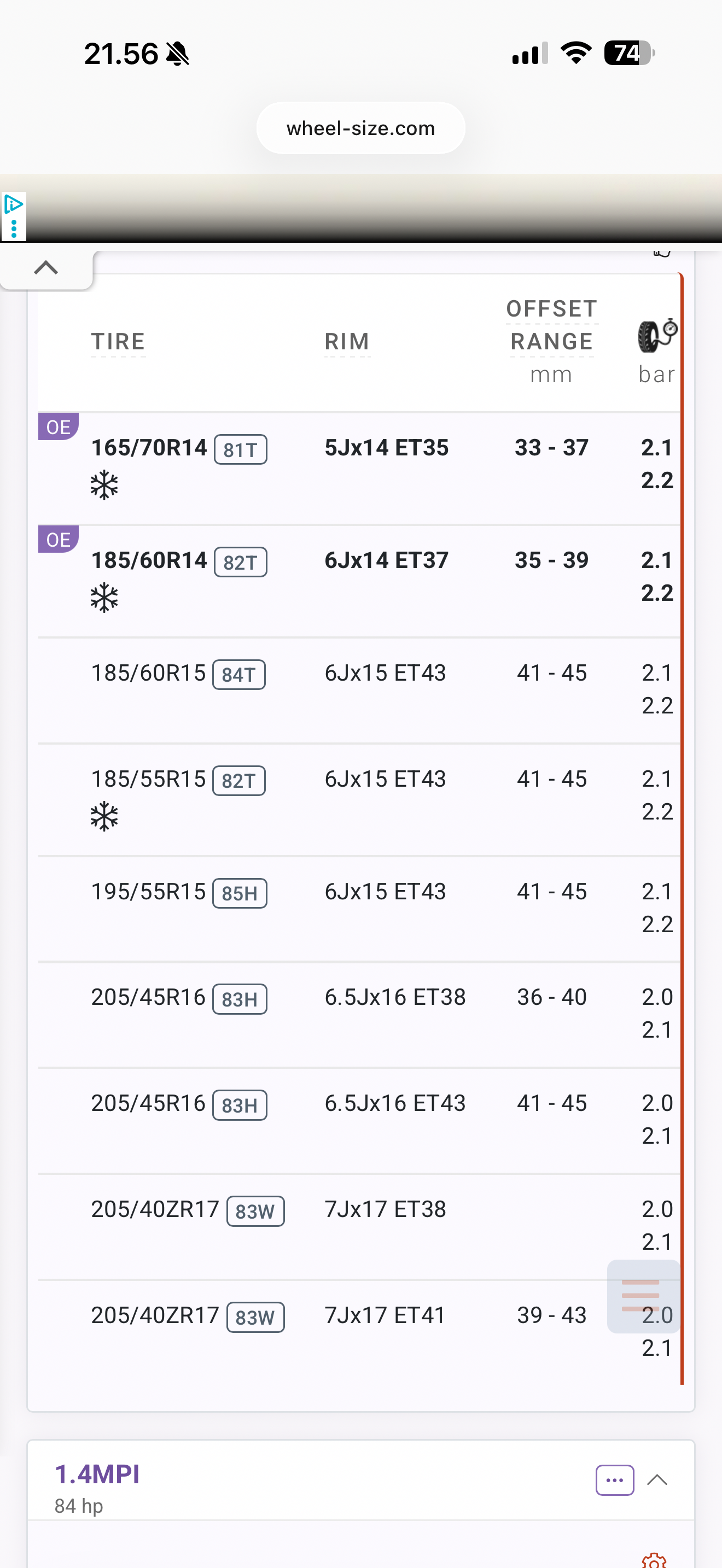The height and width of the screenshot is (1568, 722).
Task: Open the ad options three-dot icon
Action: pos(13,229)
